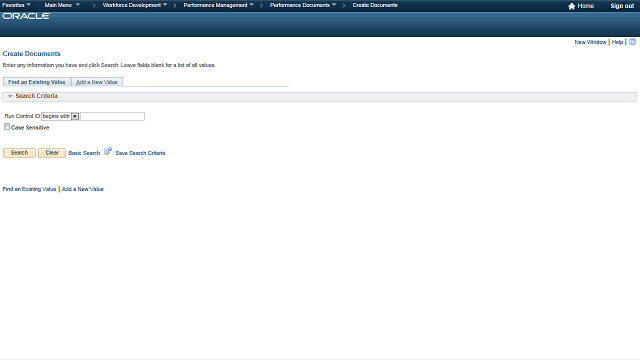
Task: Select the Create Documents breadcrumb
Action: click(375, 5)
